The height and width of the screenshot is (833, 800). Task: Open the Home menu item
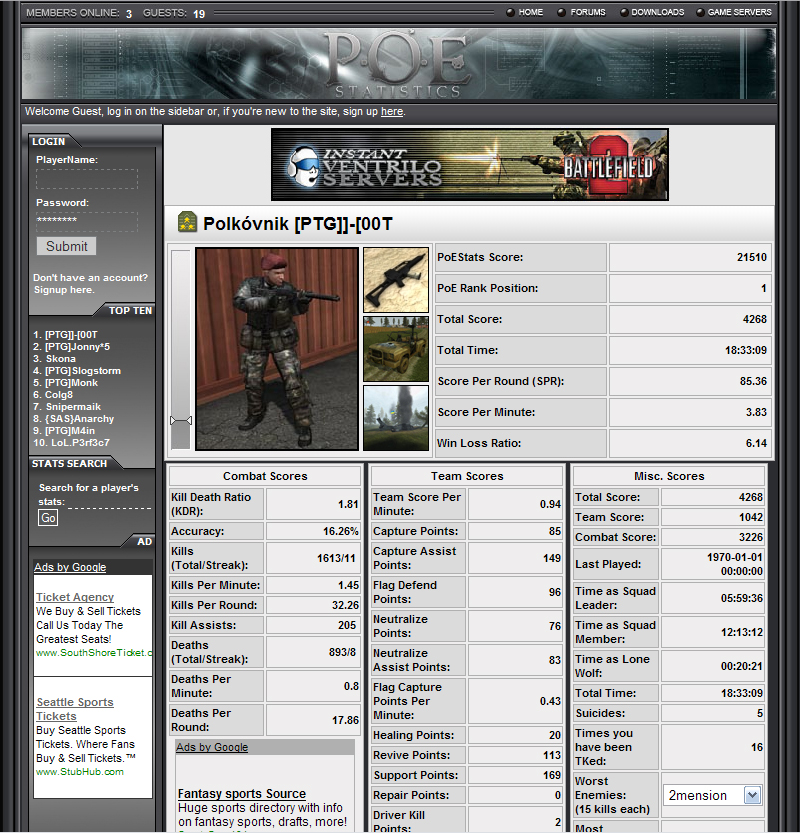530,12
